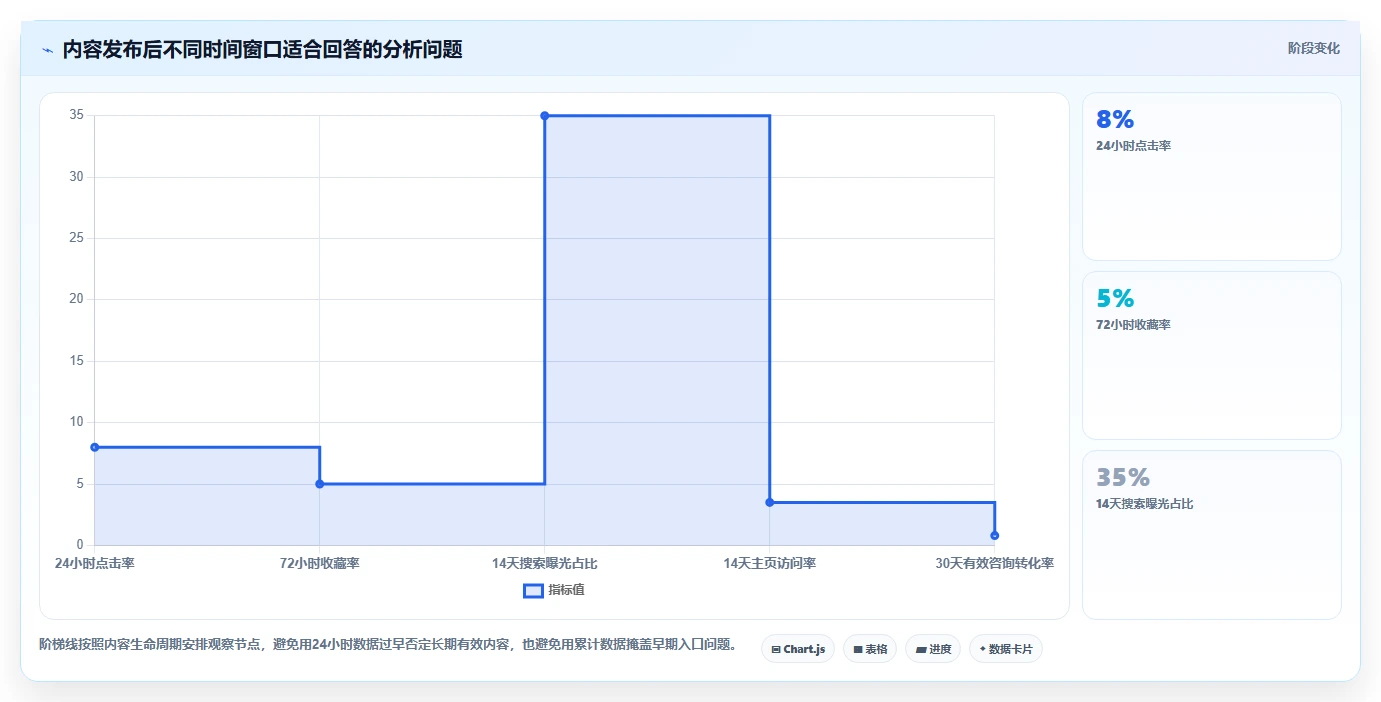This screenshot has height=702, width=1381.
Task: Click the y-axis value 35
Action: (x=77, y=115)
